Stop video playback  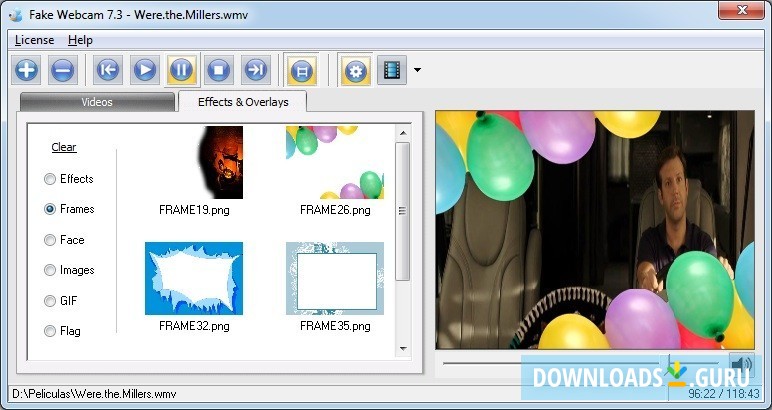[x=219, y=70]
